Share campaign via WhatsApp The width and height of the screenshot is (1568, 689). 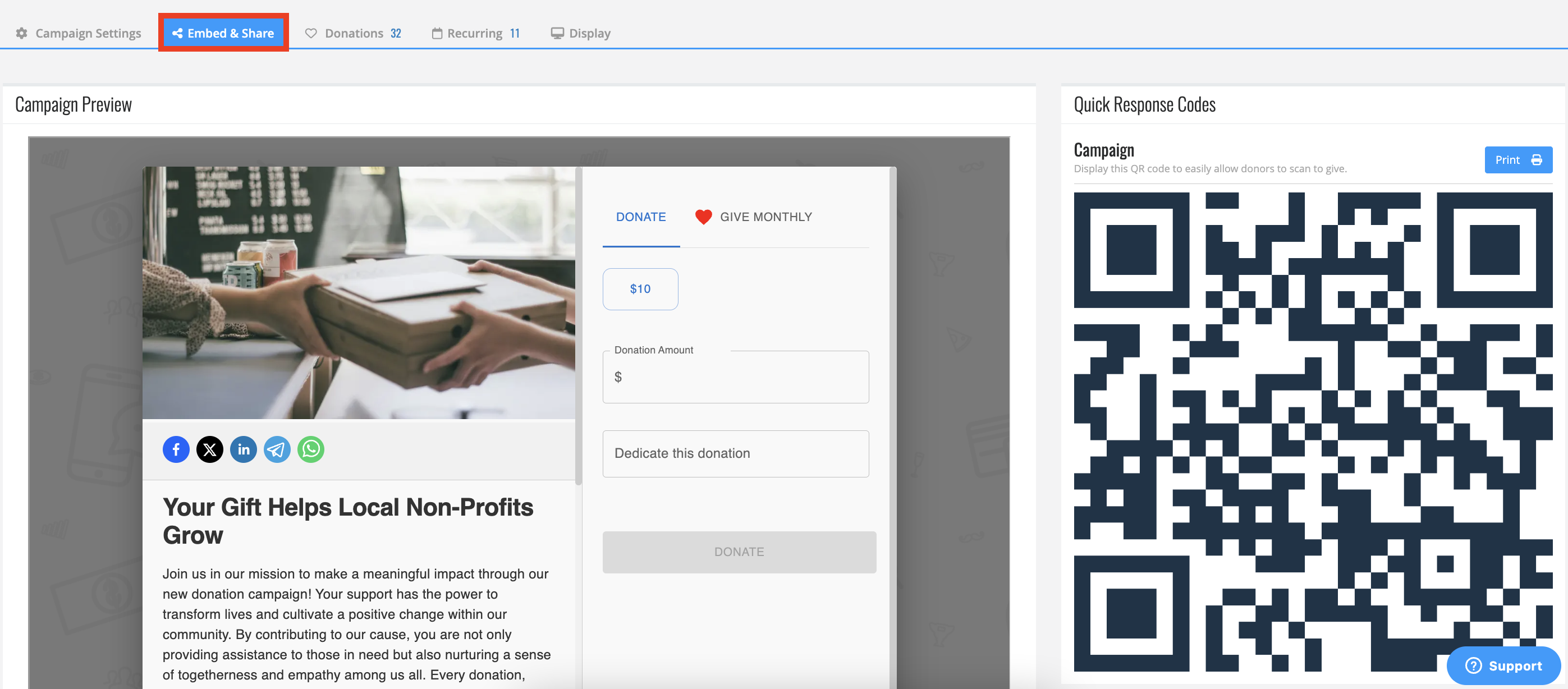tap(311, 449)
